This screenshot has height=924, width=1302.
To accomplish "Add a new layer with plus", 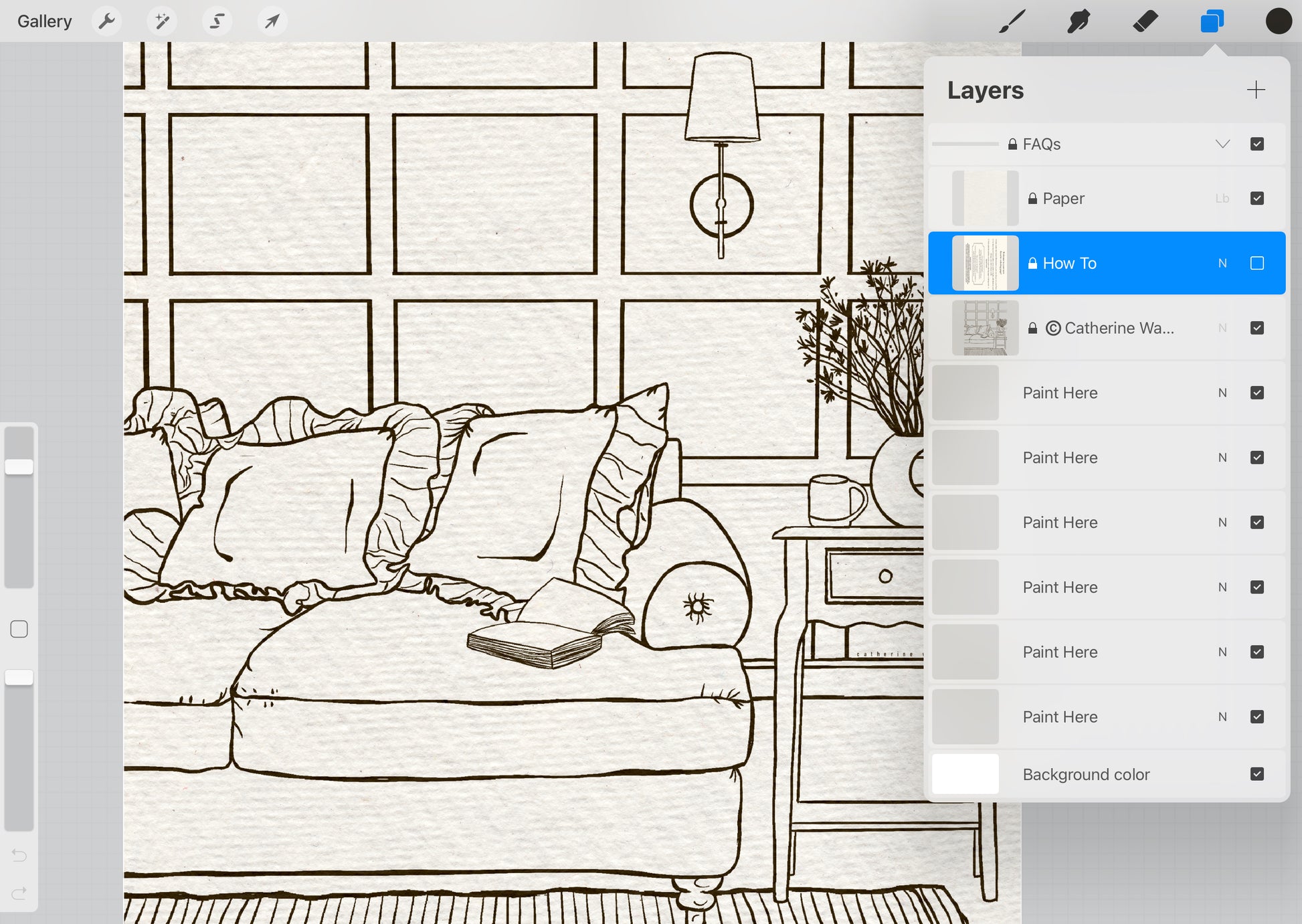I will coord(1256,90).
